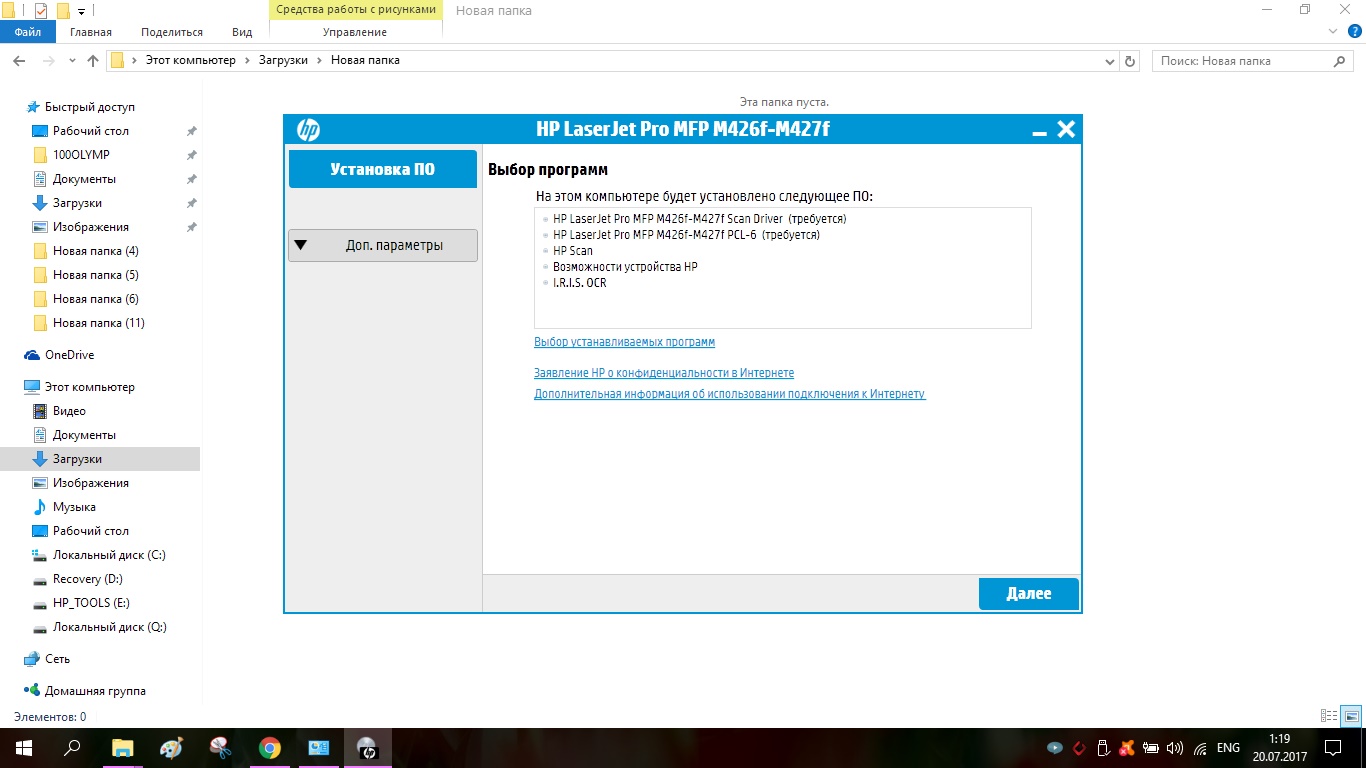The width and height of the screenshot is (1366, 768).
Task: Select PCL-6 driver list entry
Action: coord(686,235)
